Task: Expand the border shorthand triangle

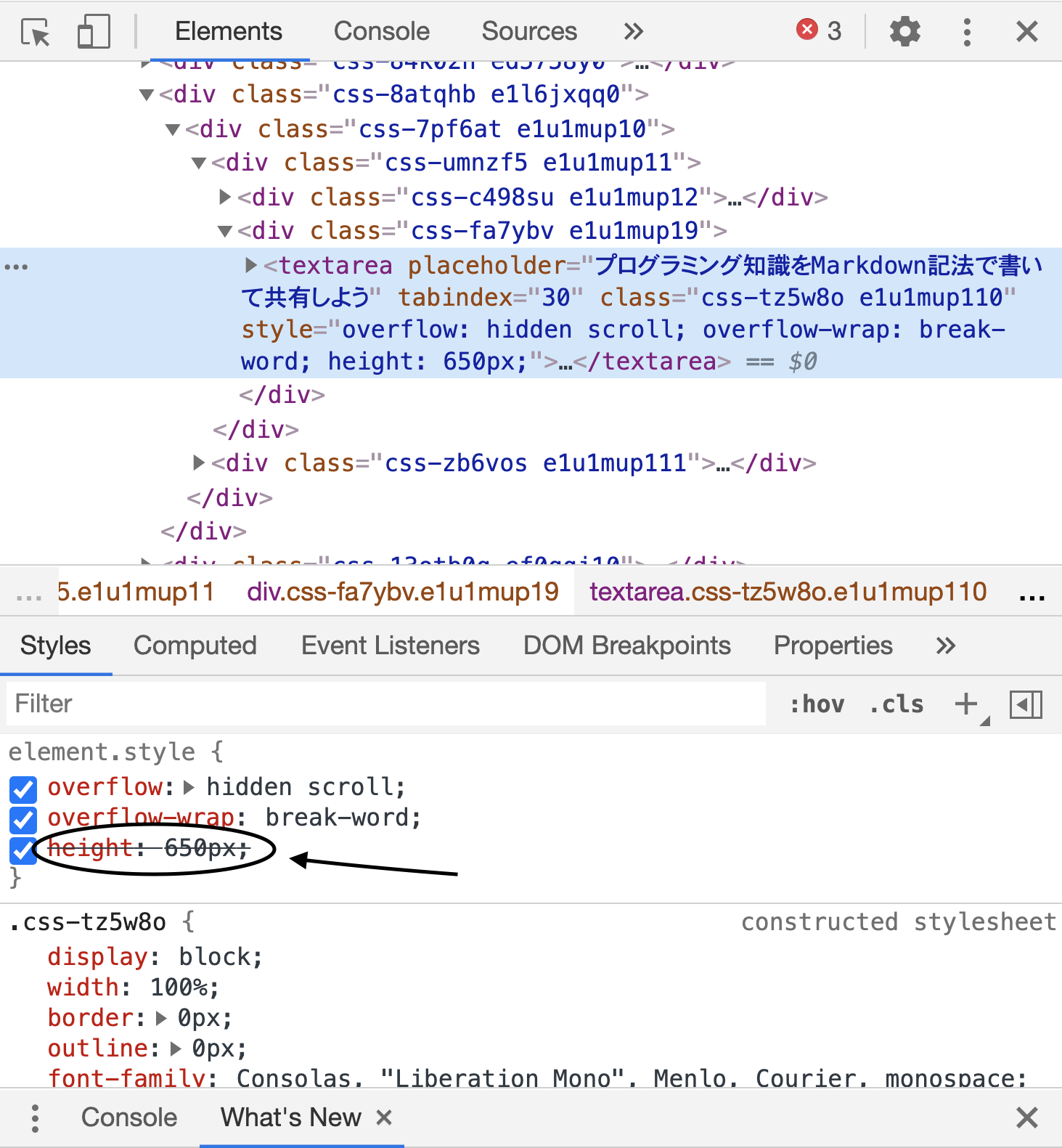Action: click(x=161, y=1018)
